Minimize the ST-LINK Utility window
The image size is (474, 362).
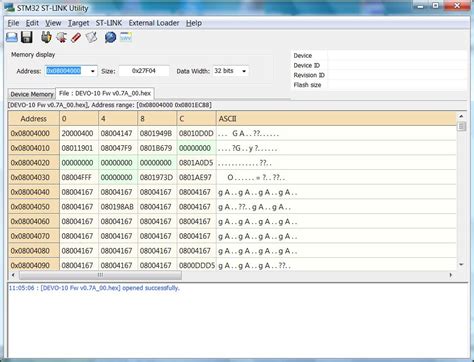point(421,6)
